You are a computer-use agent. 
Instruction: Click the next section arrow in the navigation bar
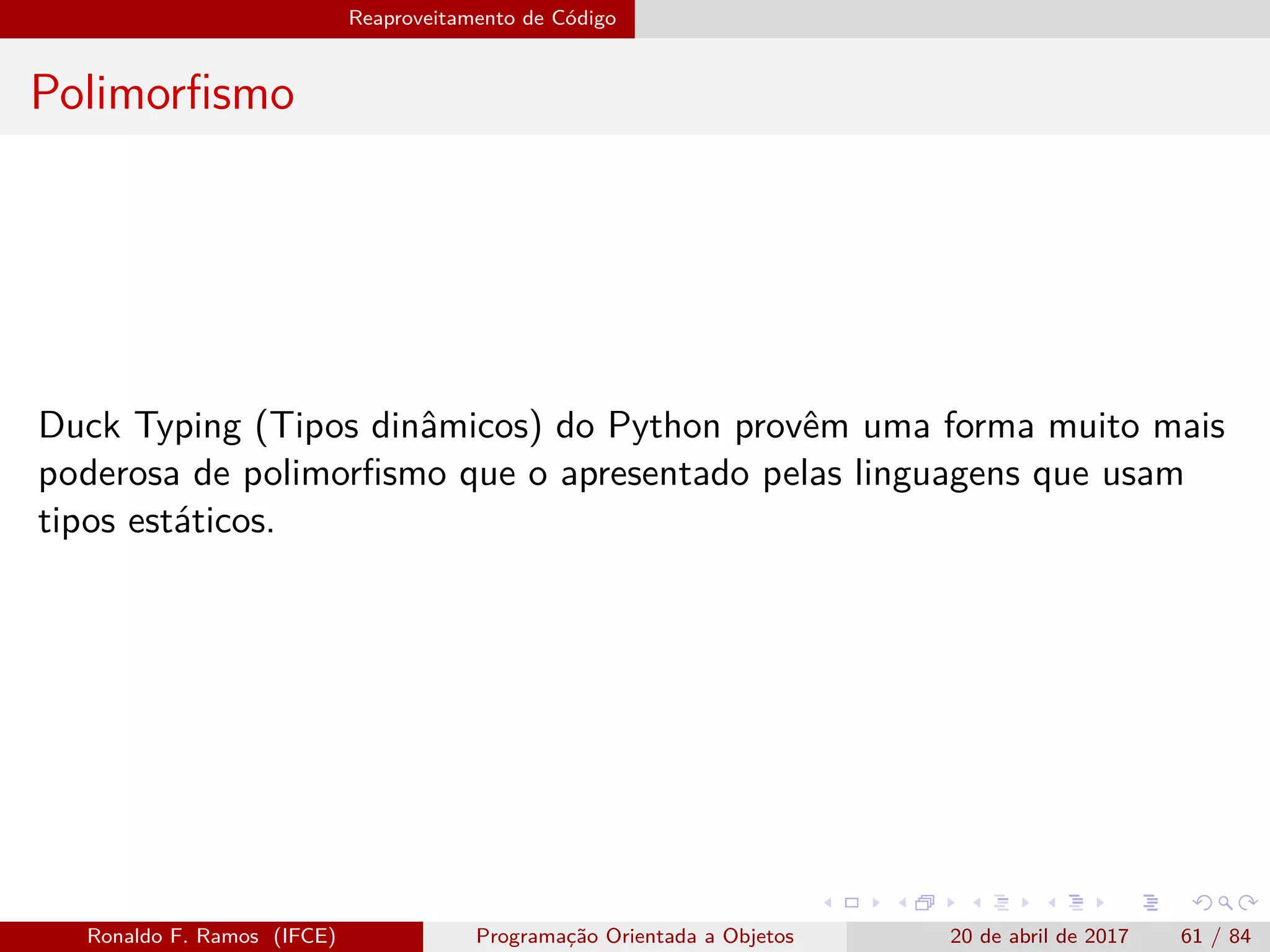tap(1100, 902)
